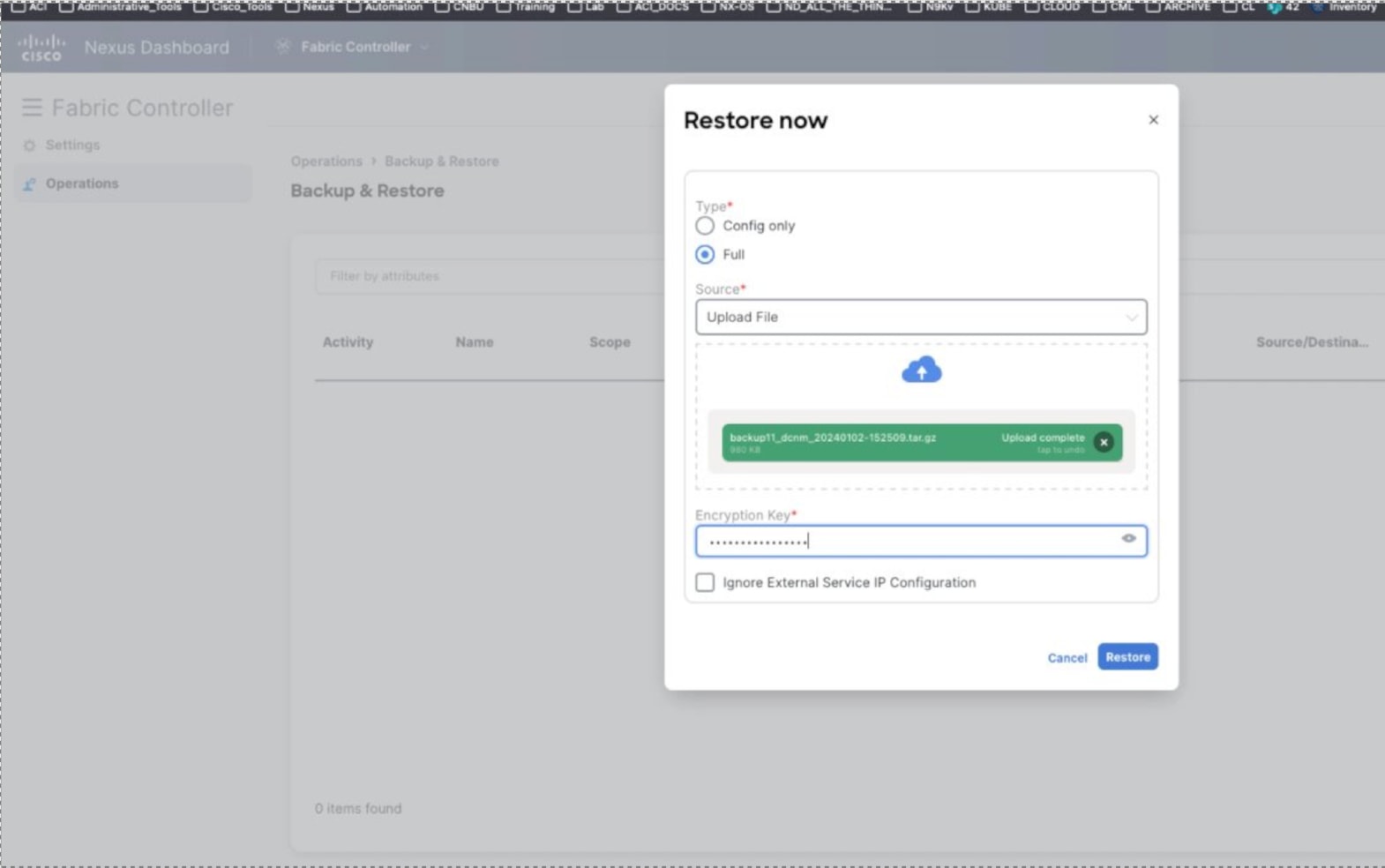This screenshot has height=868, width=1385.
Task: Click the blue cloud upload icon
Action: pyautogui.click(x=921, y=370)
